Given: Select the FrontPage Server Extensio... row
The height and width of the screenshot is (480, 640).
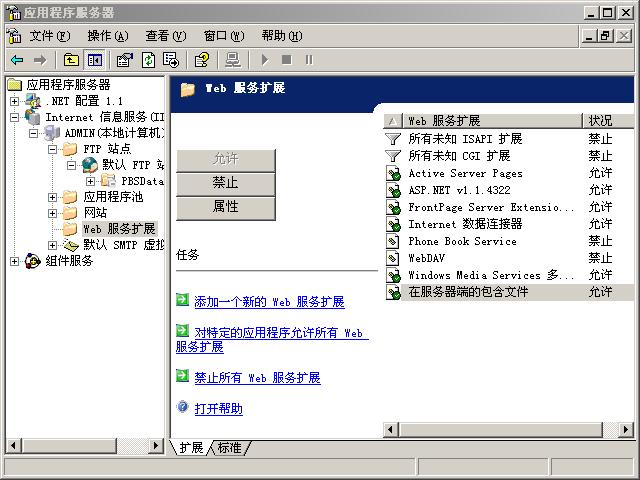Looking at the screenshot, I should (509, 207).
